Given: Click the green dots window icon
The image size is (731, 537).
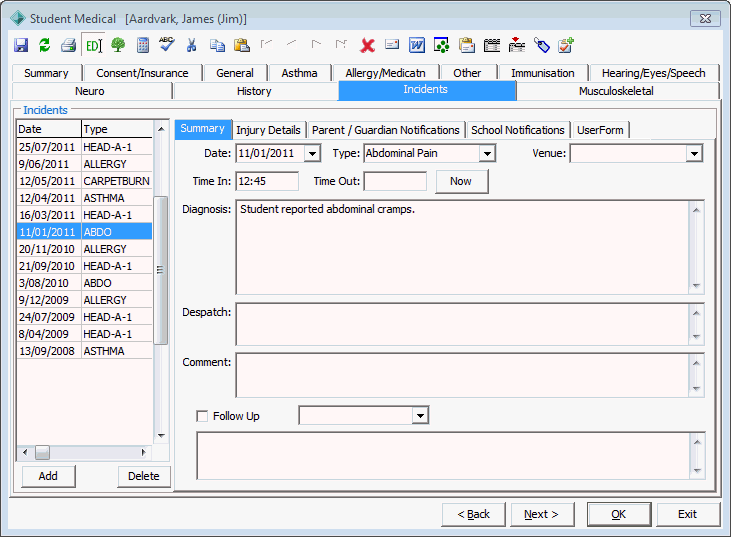Looking at the screenshot, I should 441,45.
